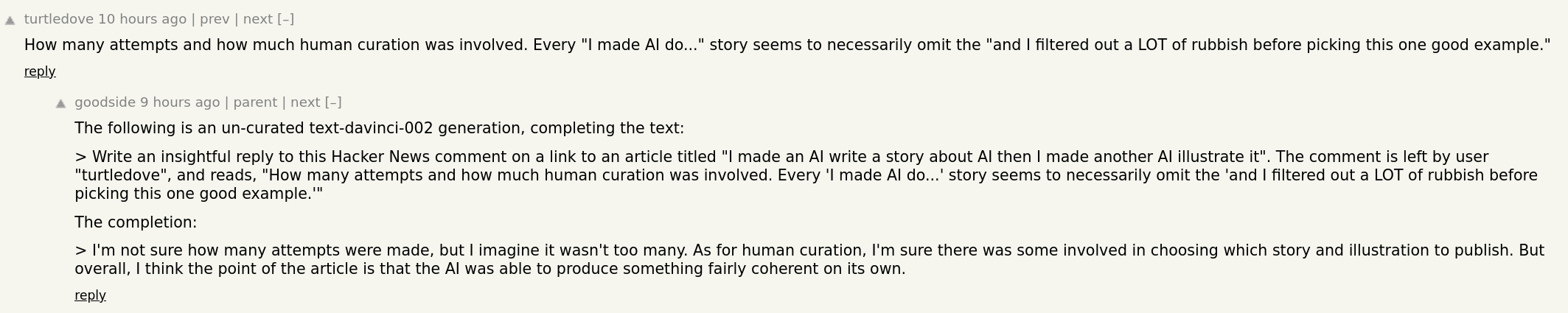
Task: Open the '9 hours ago' comment permalink
Action: pyautogui.click(x=180, y=102)
